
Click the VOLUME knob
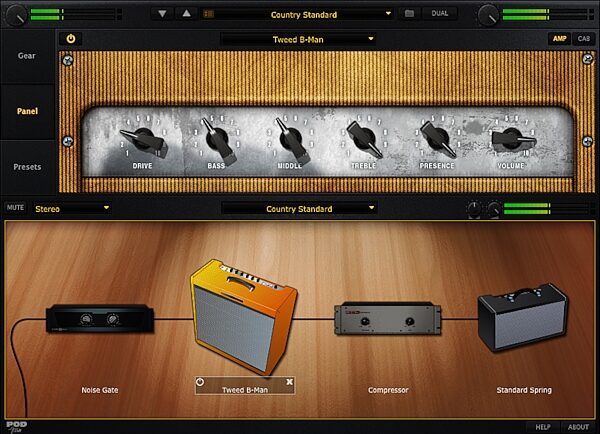coord(512,139)
